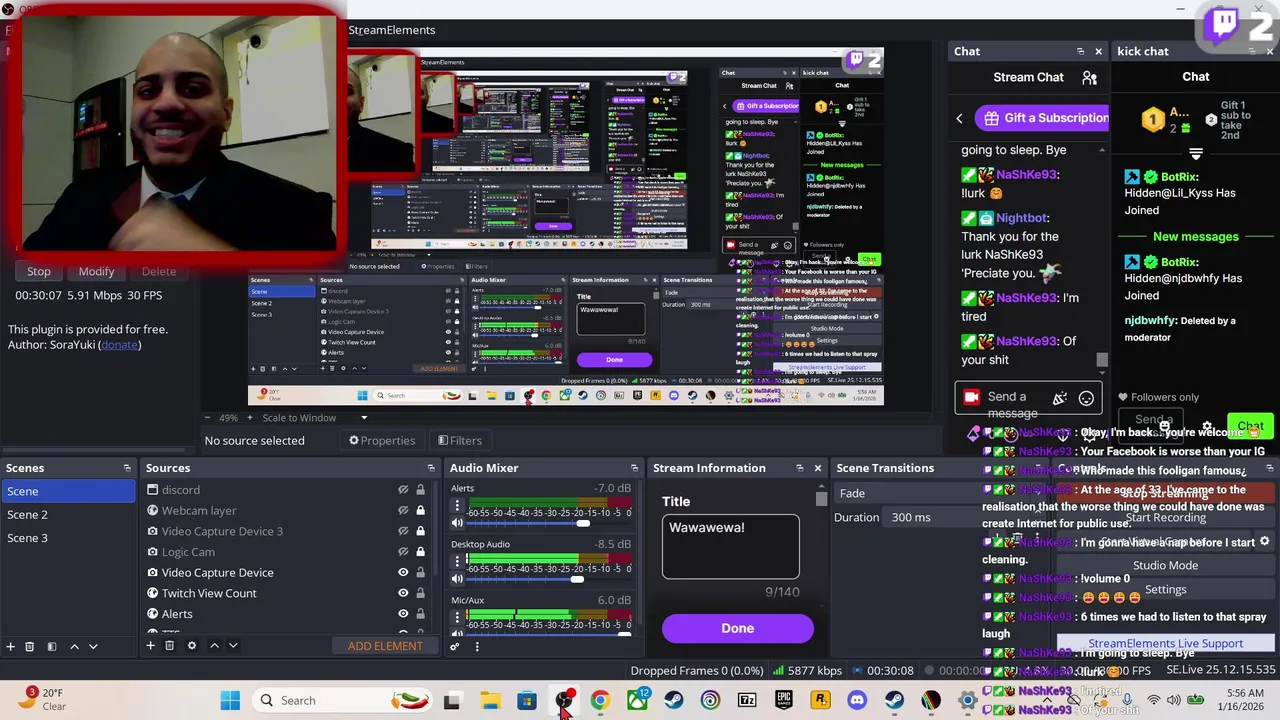Screen dimensions: 1280x720
Task: Show the discord source
Action: coord(403,490)
